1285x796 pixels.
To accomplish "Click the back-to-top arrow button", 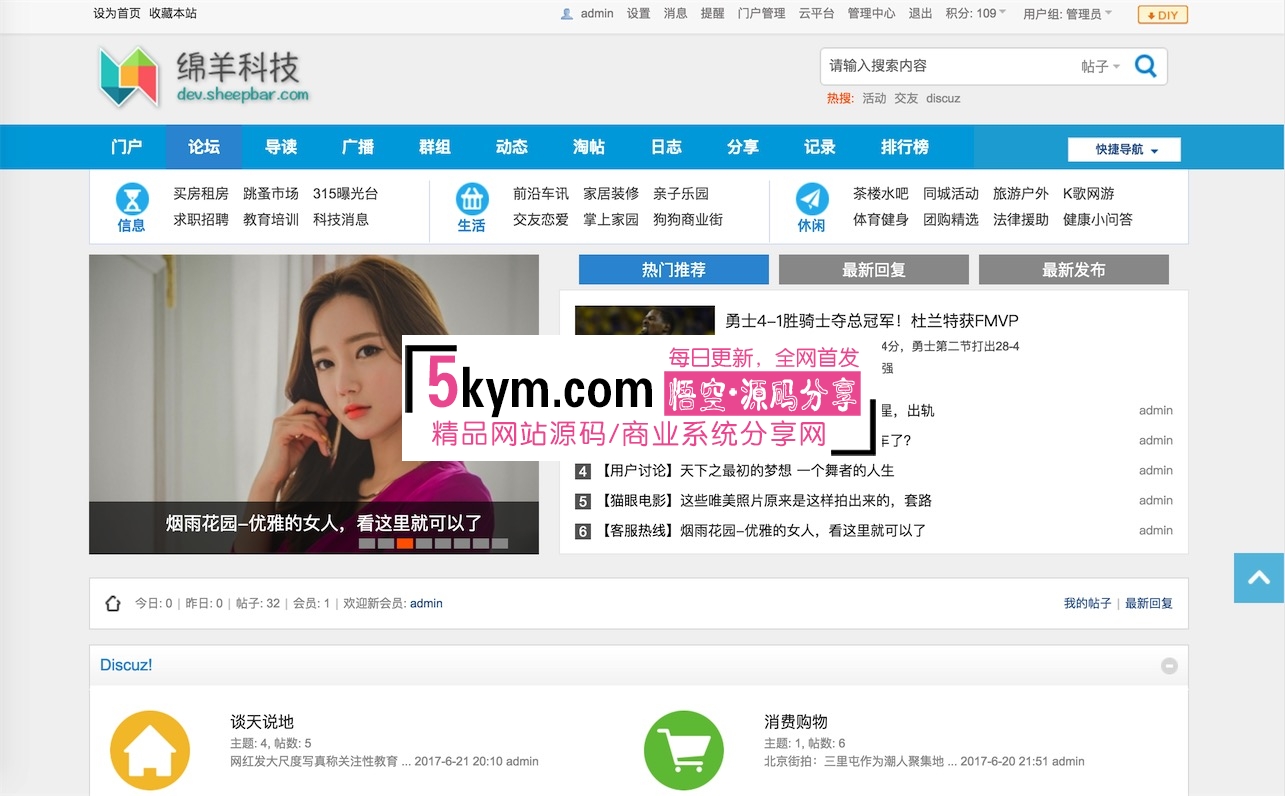I will 1259,577.
